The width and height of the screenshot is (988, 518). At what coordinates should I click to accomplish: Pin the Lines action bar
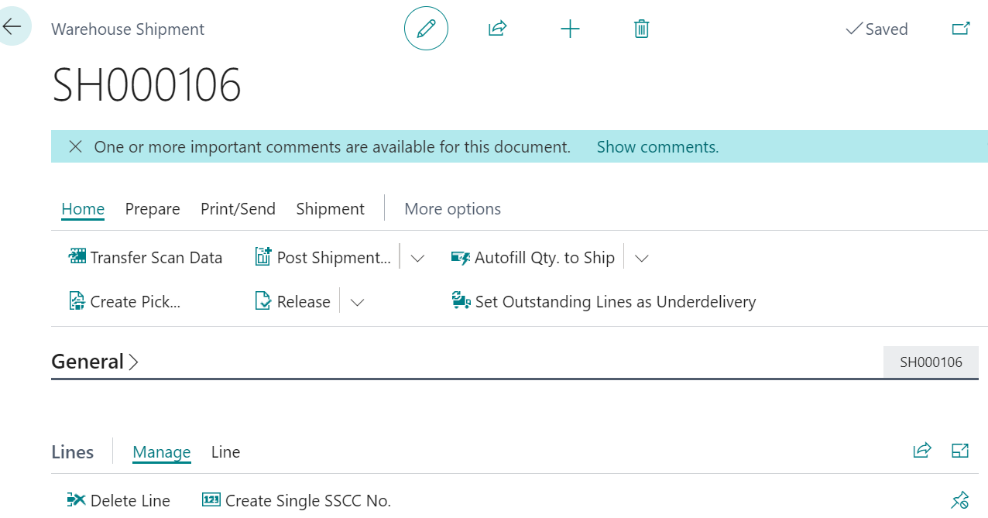coord(960,500)
